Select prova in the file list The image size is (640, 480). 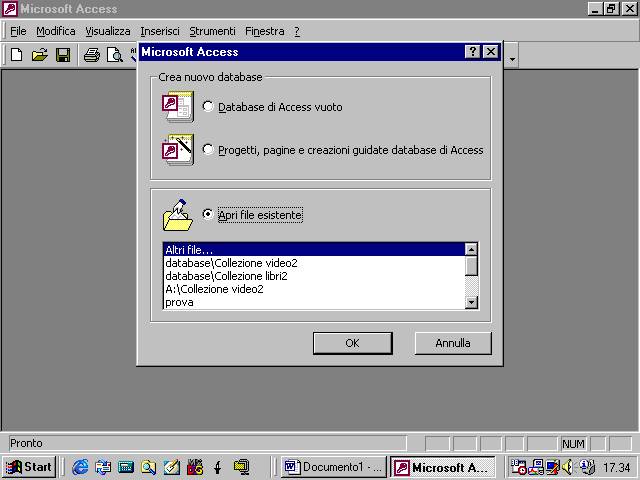314,302
